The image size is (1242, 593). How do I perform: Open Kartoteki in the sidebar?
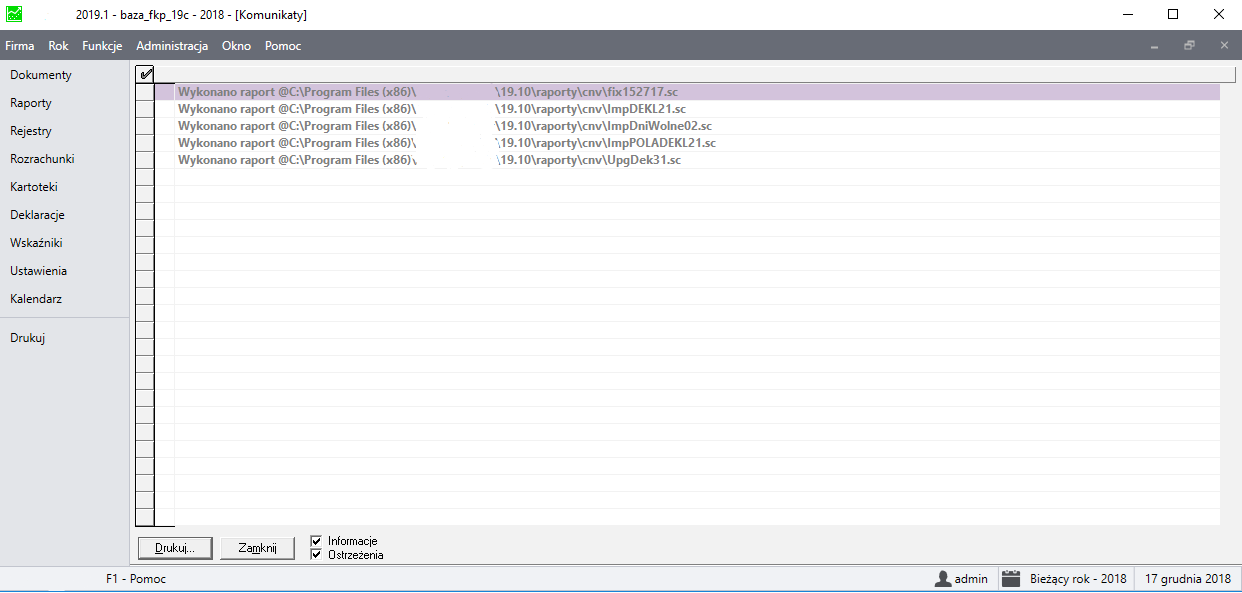[x=34, y=187]
